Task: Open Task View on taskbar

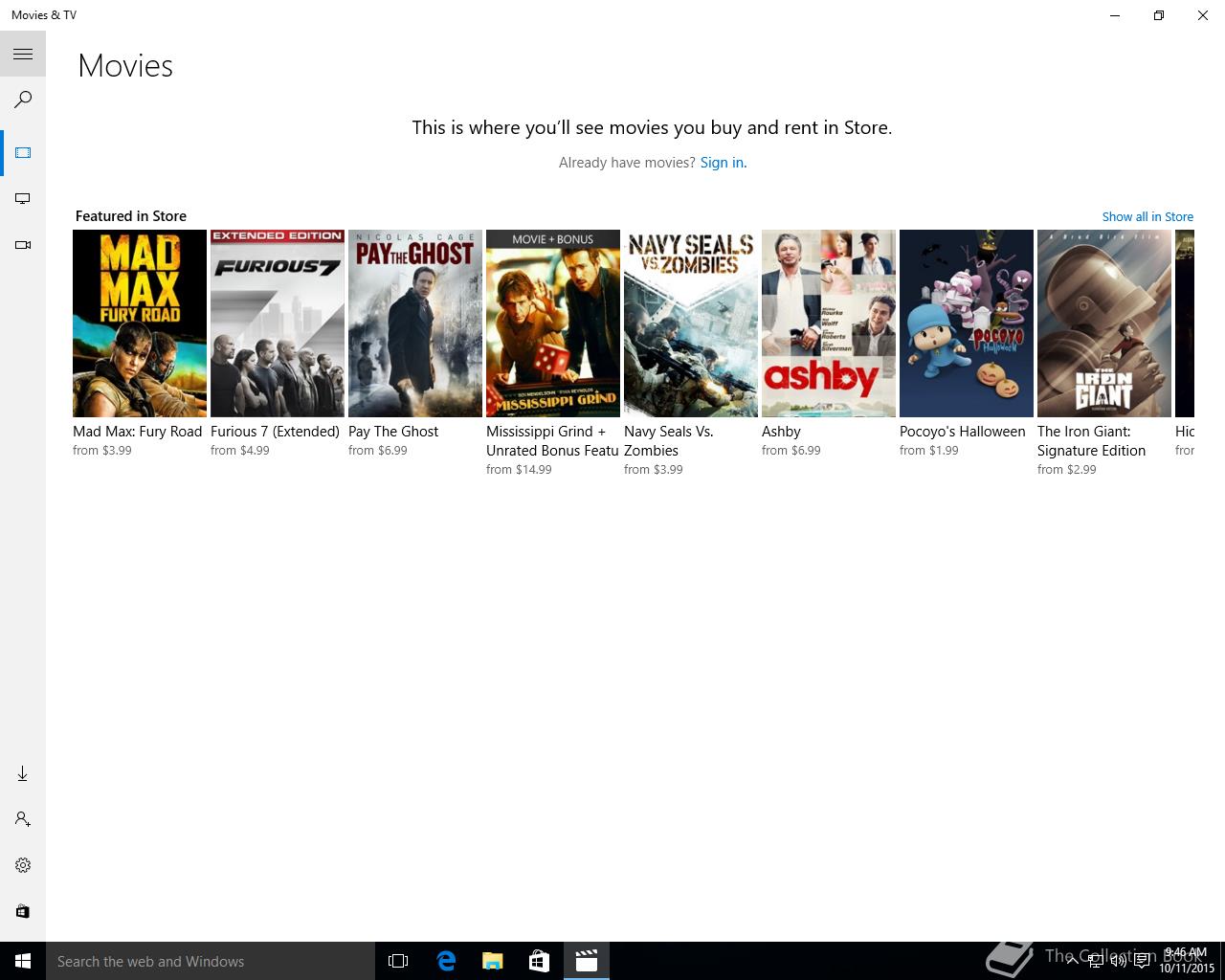Action: click(398, 961)
